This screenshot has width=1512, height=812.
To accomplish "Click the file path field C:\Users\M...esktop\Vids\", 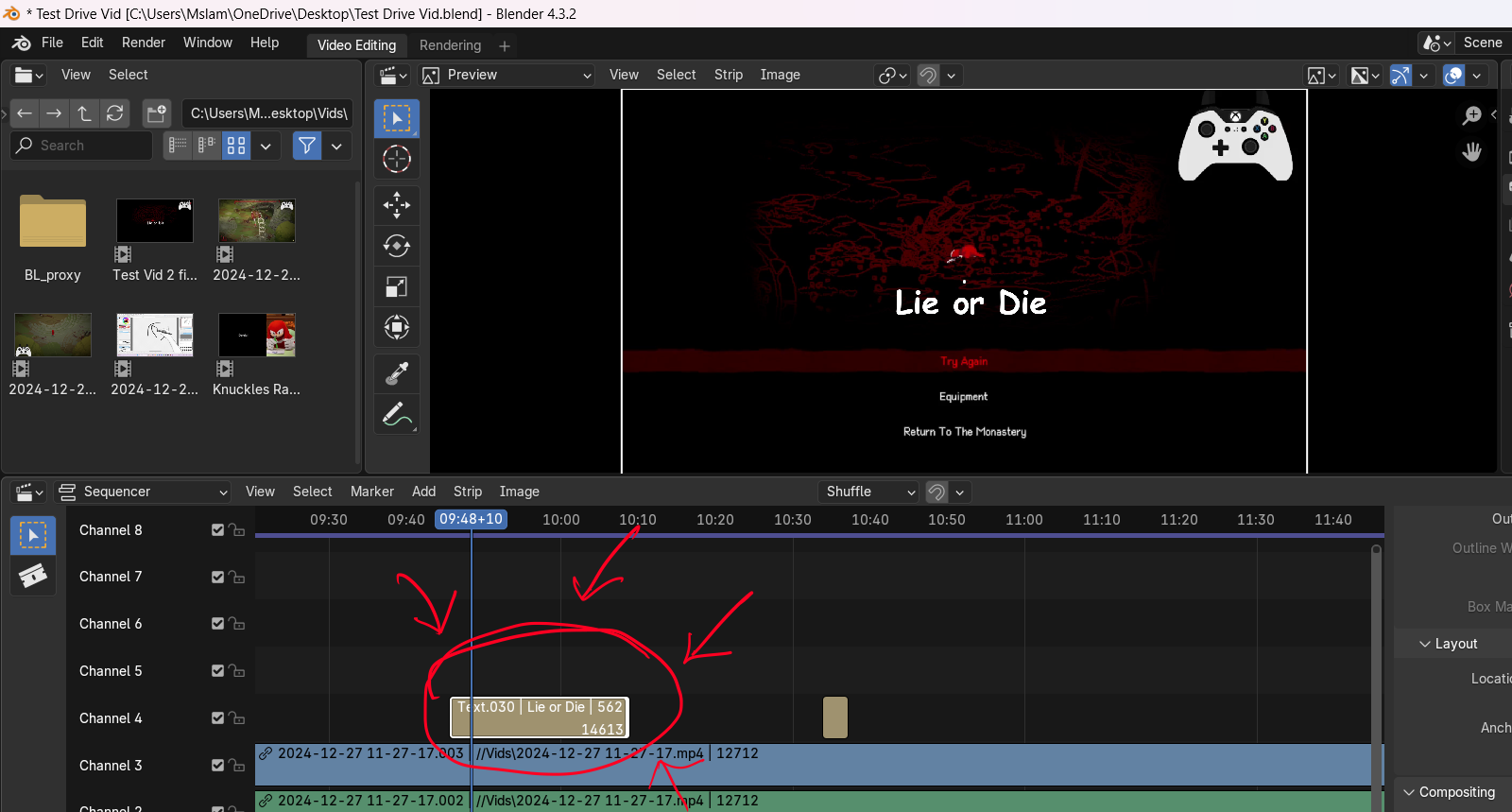I will coord(267,113).
